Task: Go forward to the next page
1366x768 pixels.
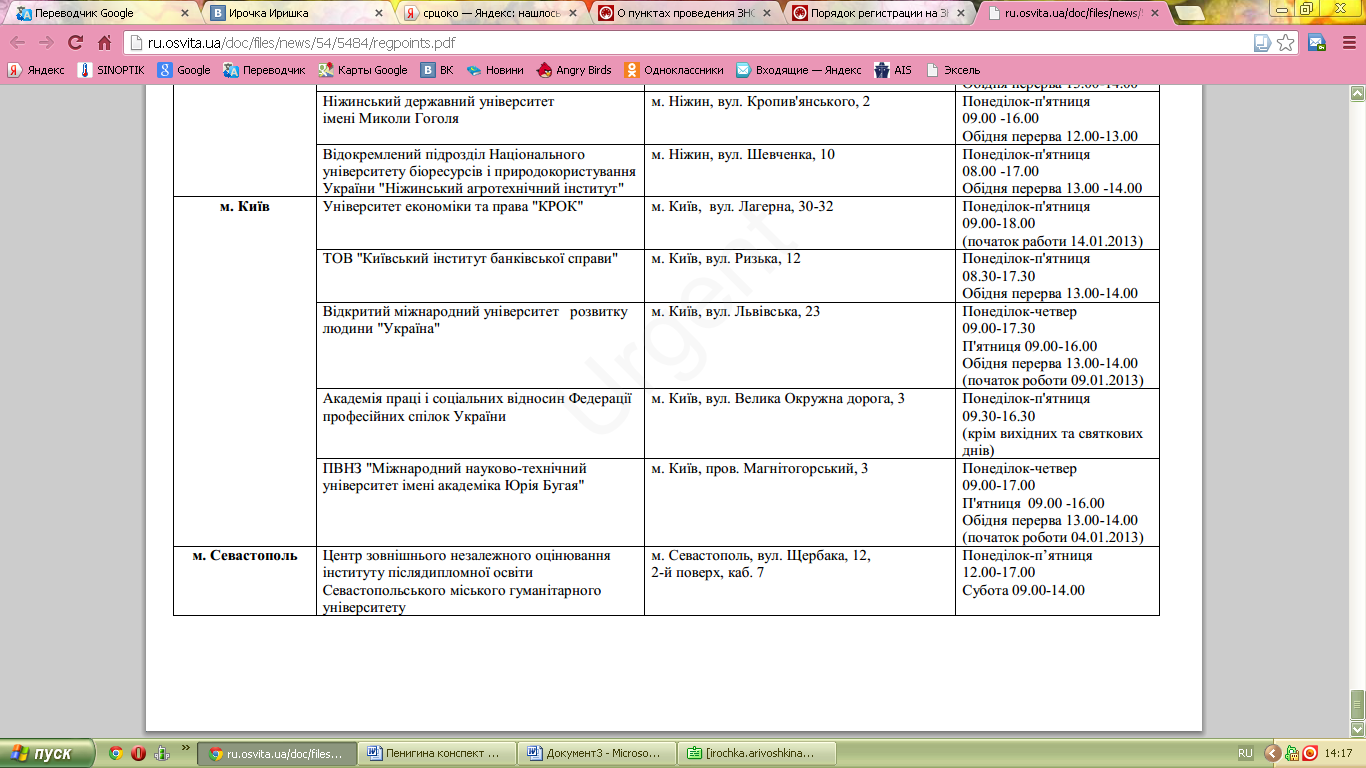Action: (x=46, y=43)
